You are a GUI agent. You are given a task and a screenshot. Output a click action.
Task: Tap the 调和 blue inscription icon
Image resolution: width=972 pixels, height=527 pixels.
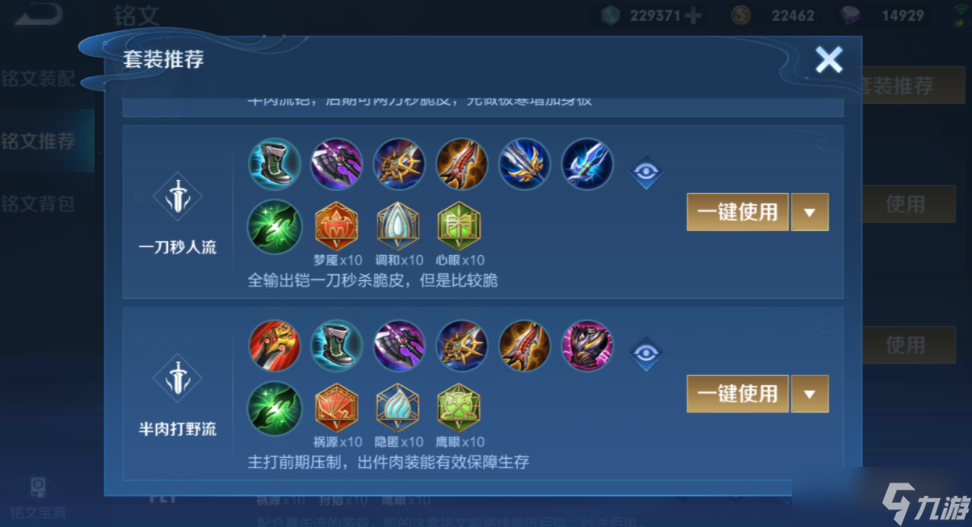(x=398, y=226)
